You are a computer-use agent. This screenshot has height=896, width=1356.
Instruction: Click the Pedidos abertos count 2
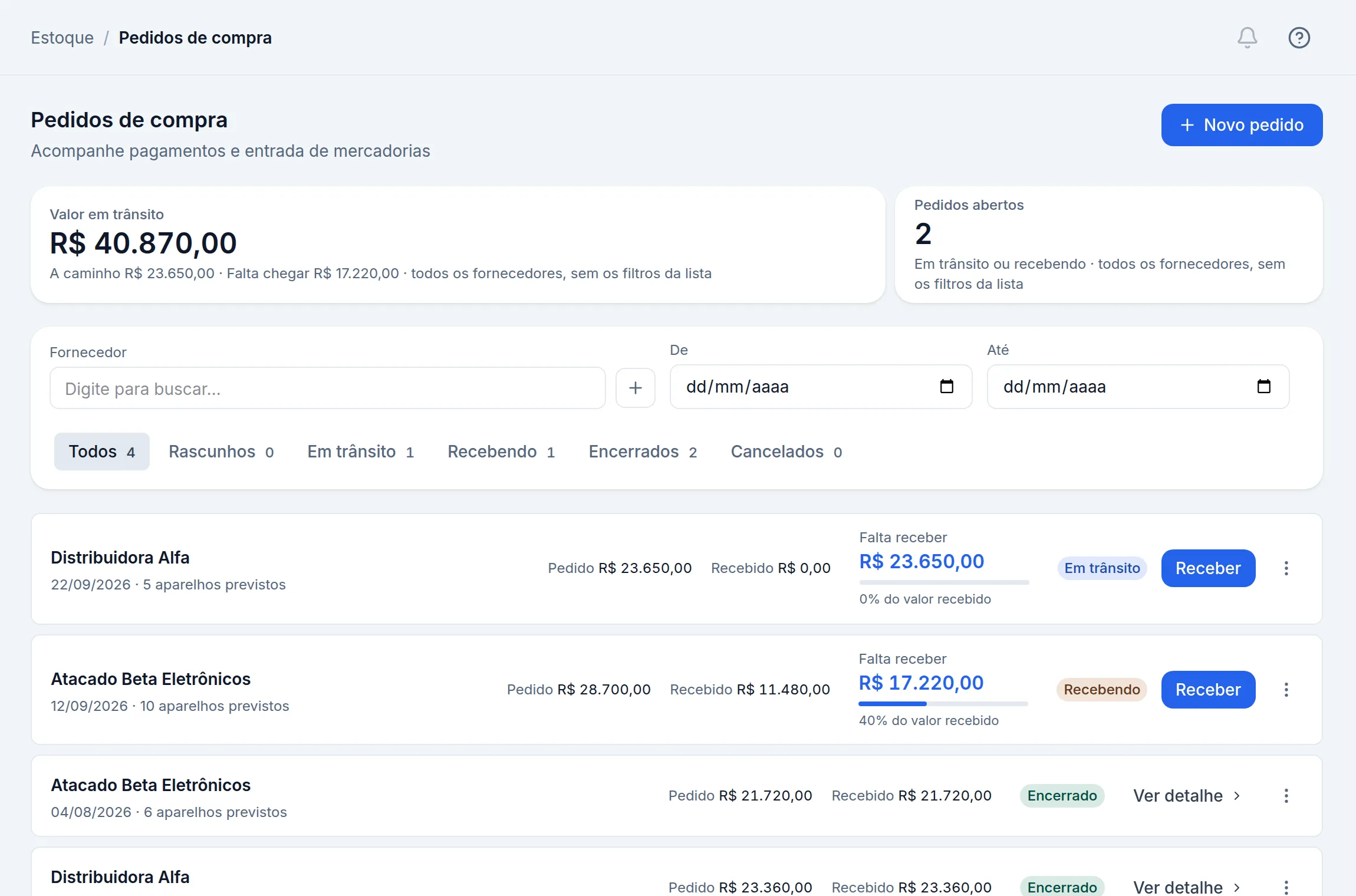pyautogui.click(x=923, y=234)
